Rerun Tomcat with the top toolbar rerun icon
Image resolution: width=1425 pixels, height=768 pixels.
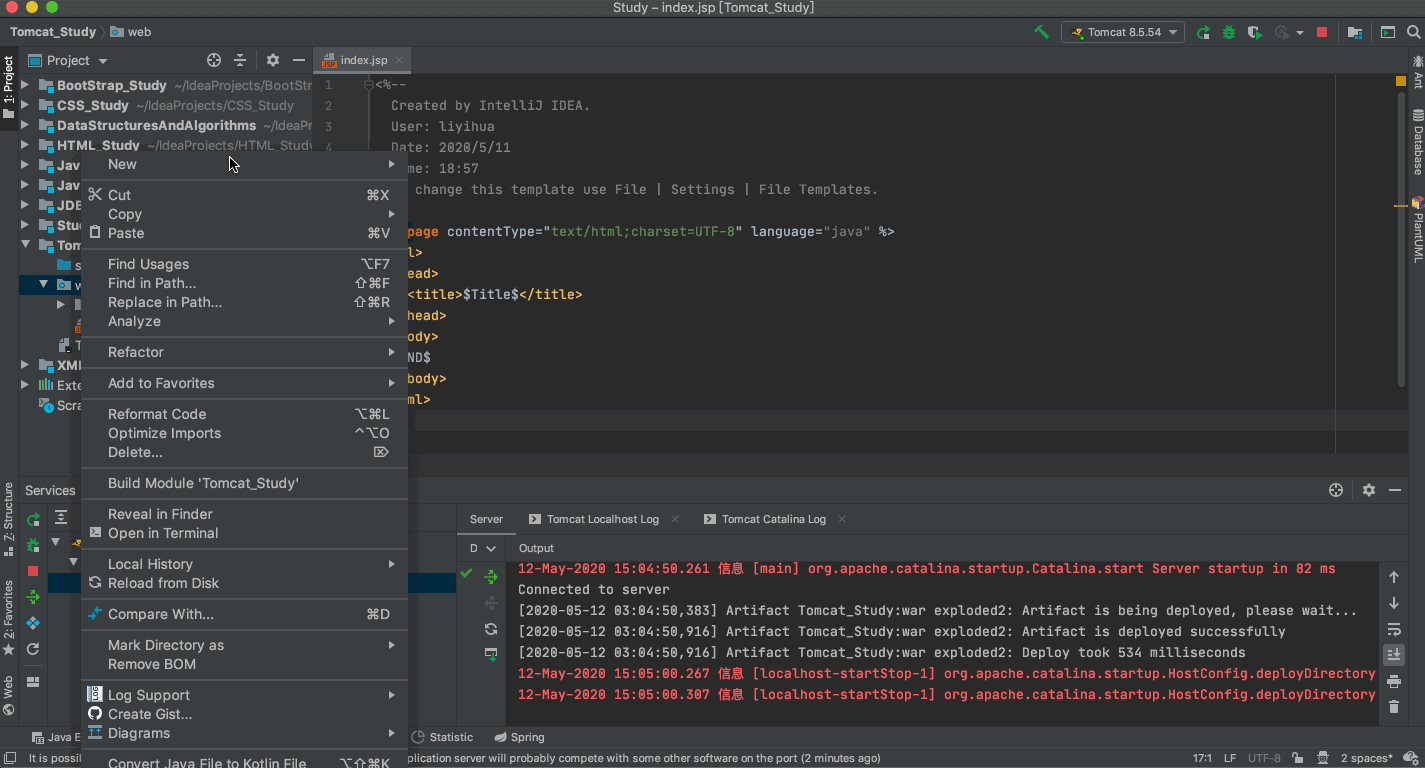pos(1204,32)
